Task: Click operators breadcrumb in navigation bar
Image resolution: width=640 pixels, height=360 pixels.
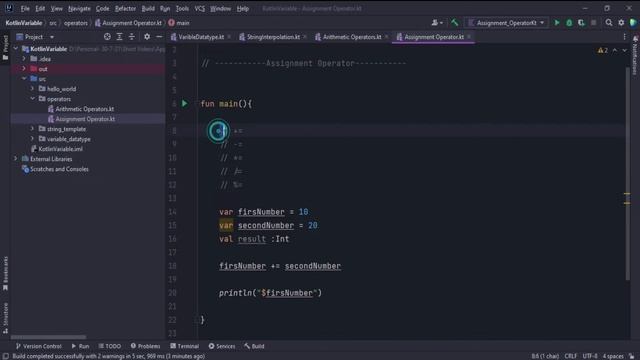Action: tap(76, 23)
